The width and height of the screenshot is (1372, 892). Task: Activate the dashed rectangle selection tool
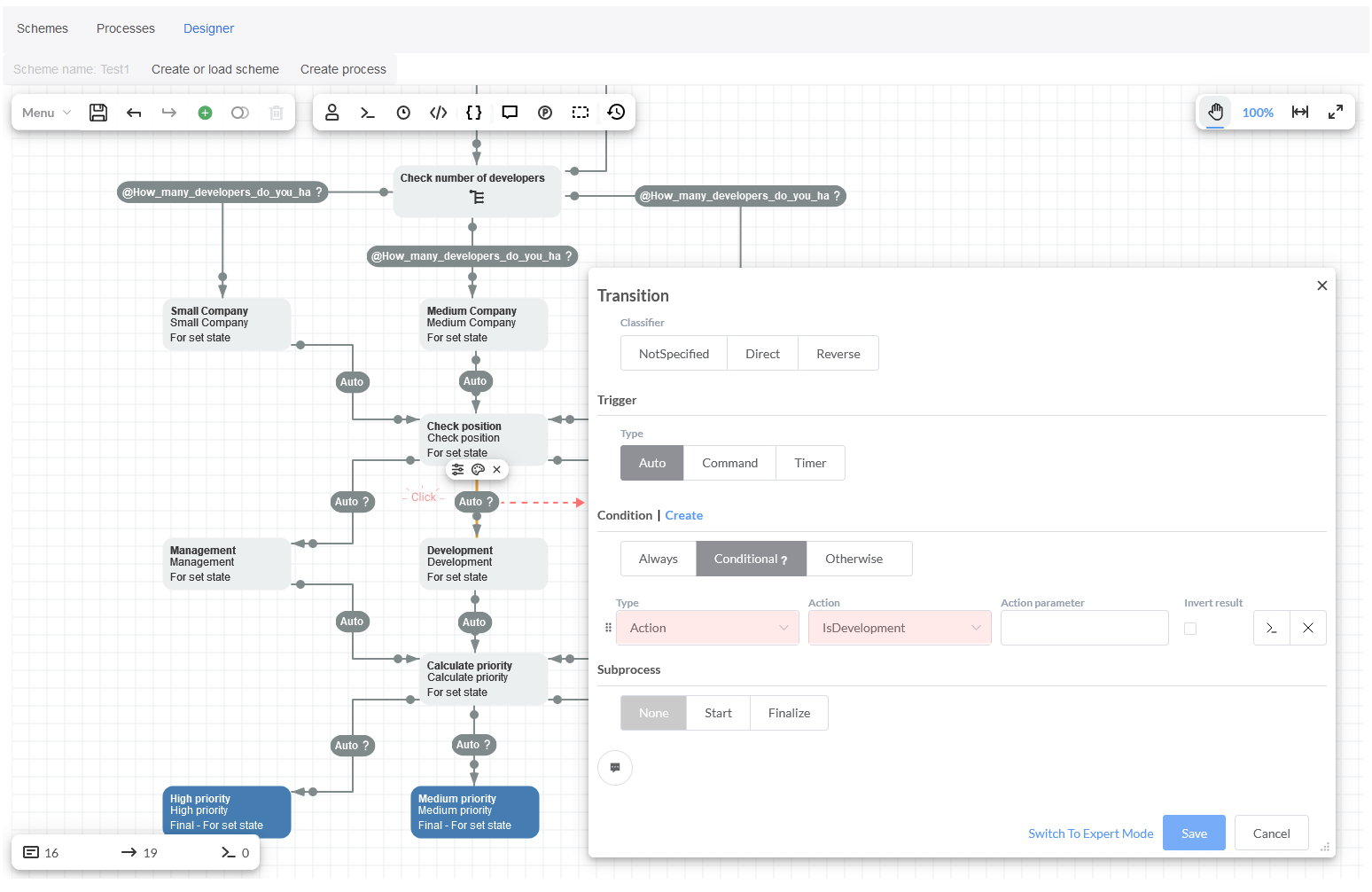coord(581,113)
